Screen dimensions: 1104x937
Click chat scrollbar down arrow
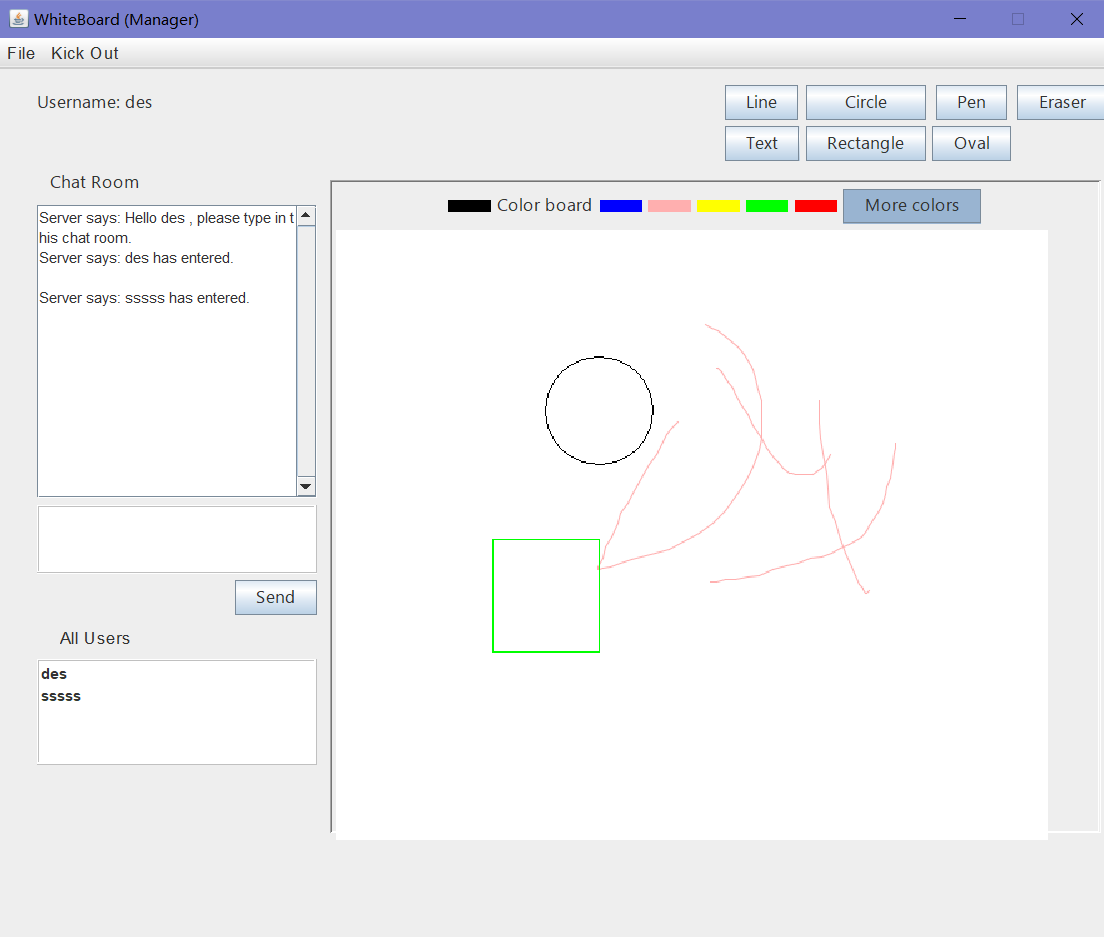[x=306, y=486]
